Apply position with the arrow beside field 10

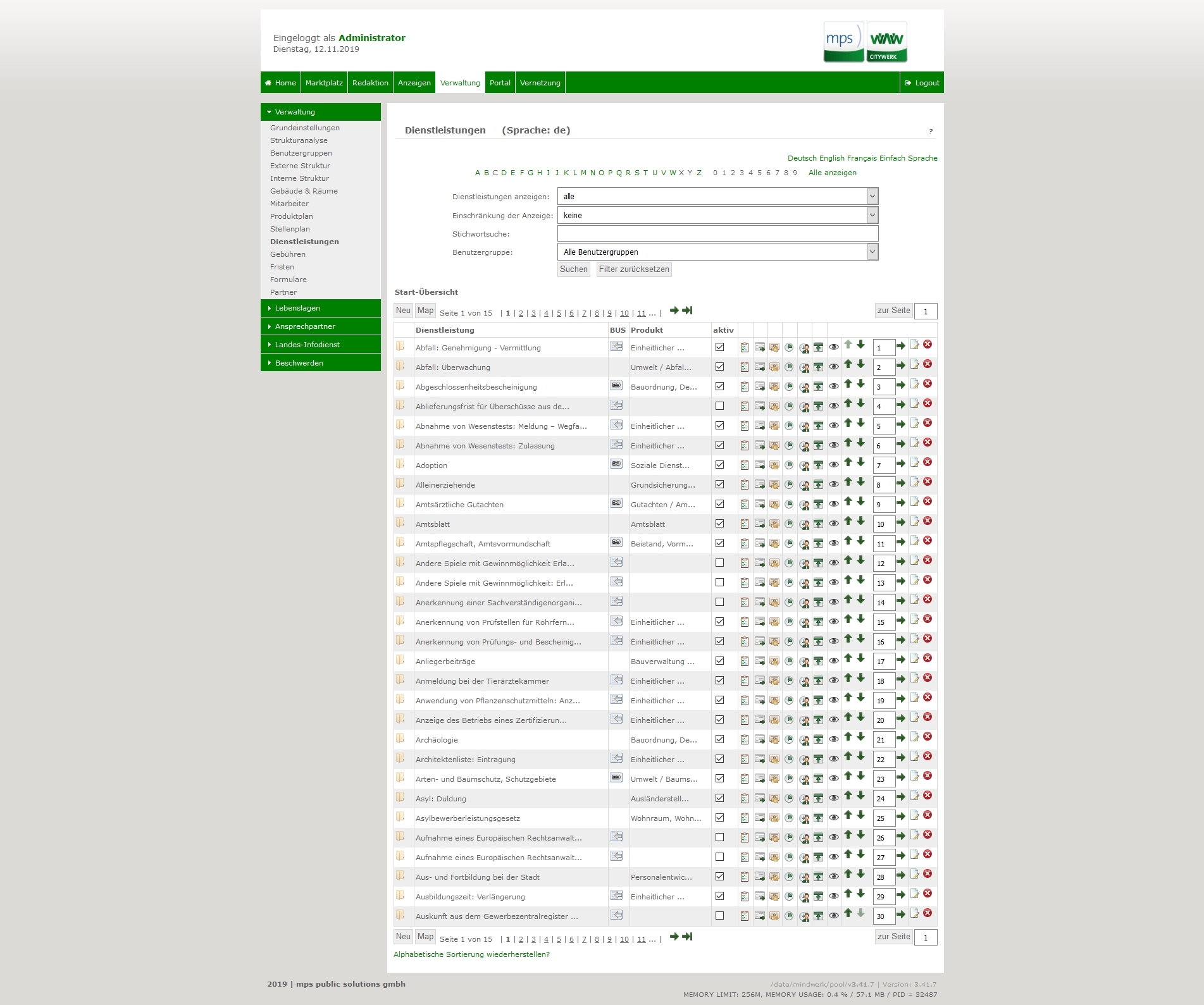pos(901,522)
